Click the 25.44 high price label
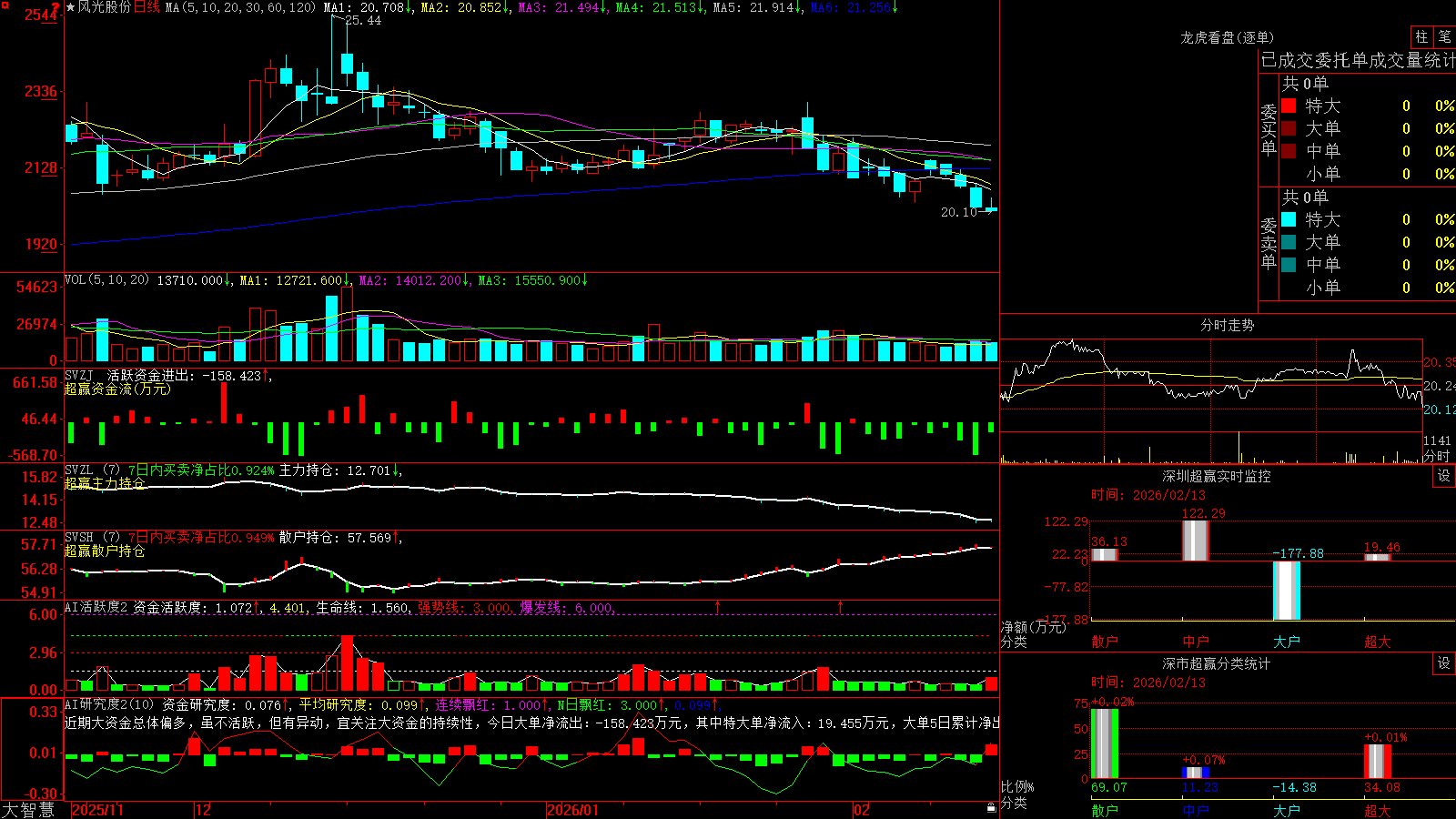This screenshot has width=1456, height=819. (363, 21)
